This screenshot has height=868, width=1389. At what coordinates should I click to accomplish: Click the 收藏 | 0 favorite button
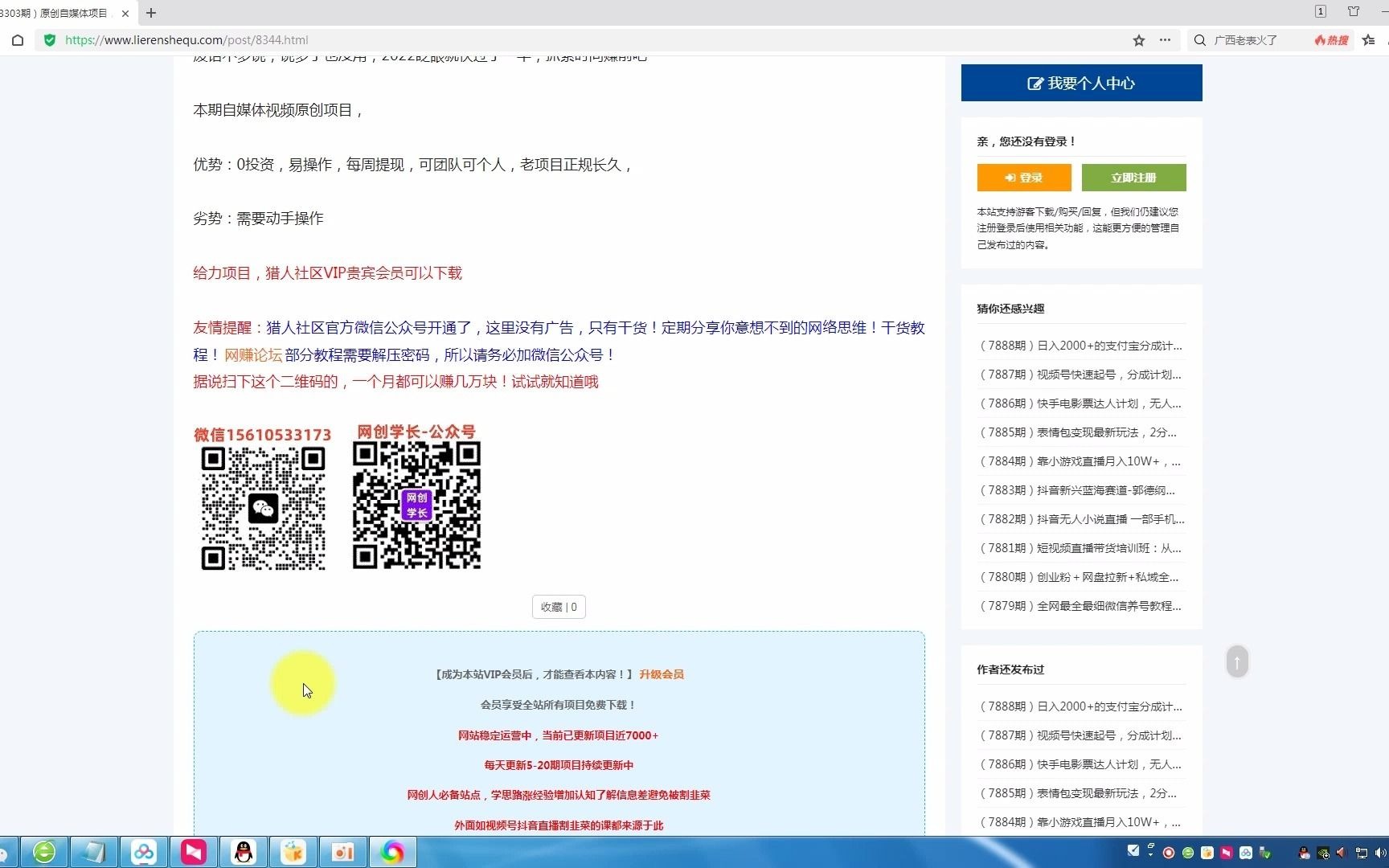tap(559, 607)
